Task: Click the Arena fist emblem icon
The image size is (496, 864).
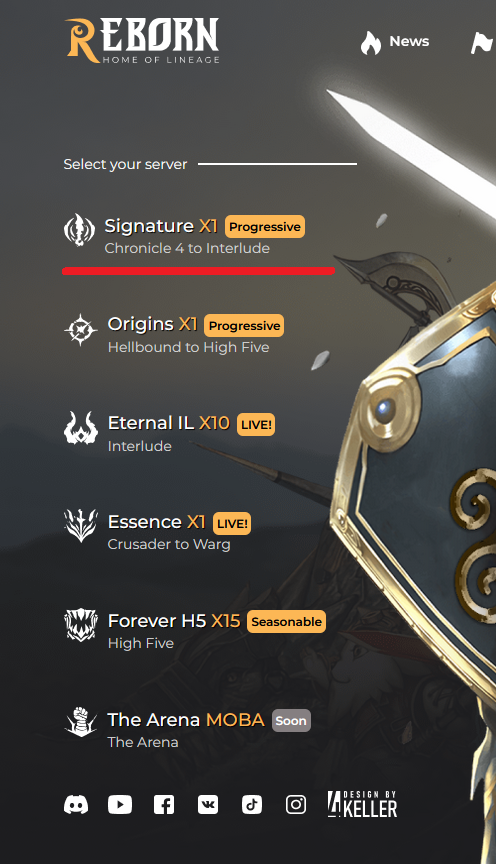Action: click(x=80, y=722)
